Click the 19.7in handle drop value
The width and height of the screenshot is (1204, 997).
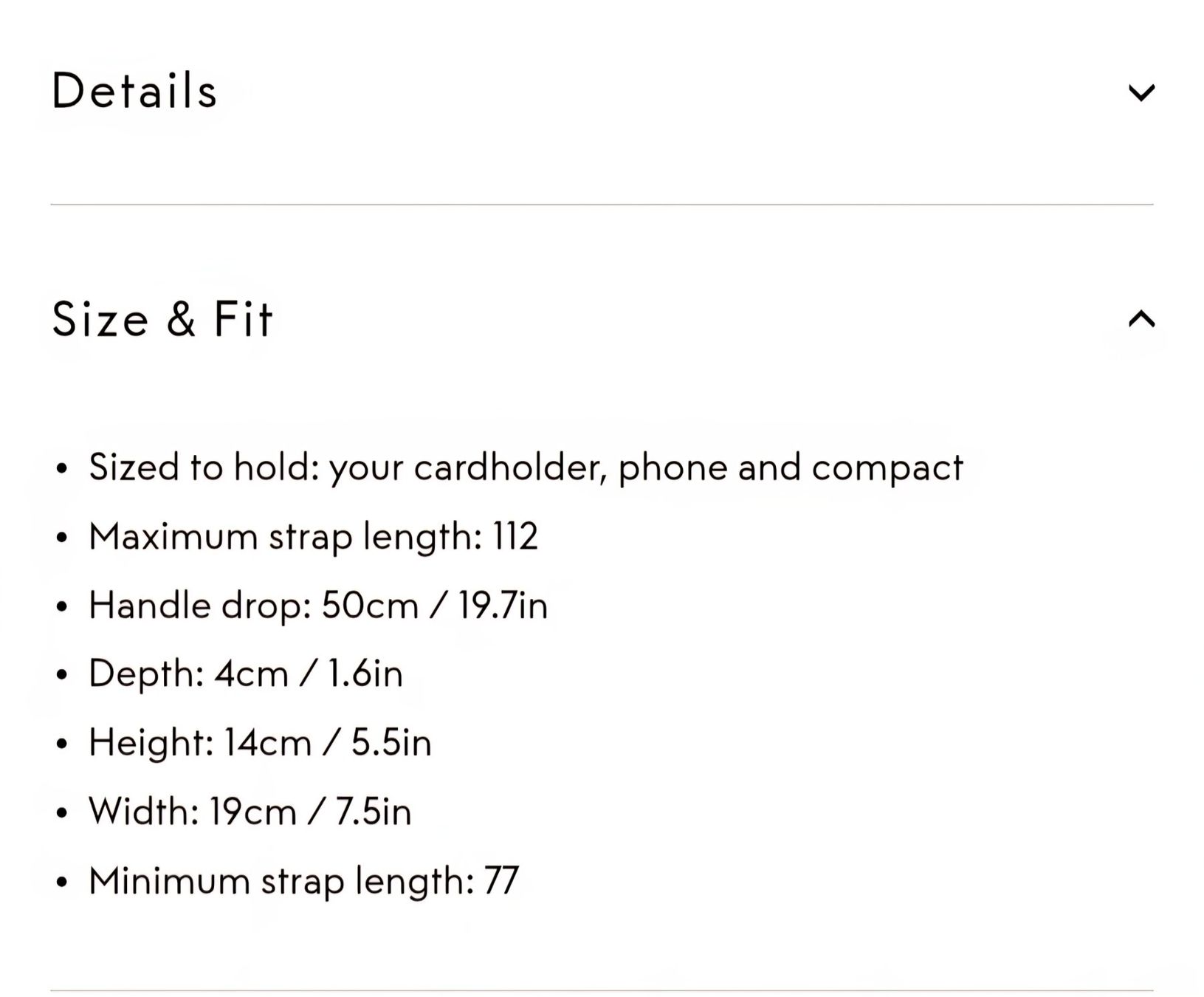pyautogui.click(x=503, y=606)
